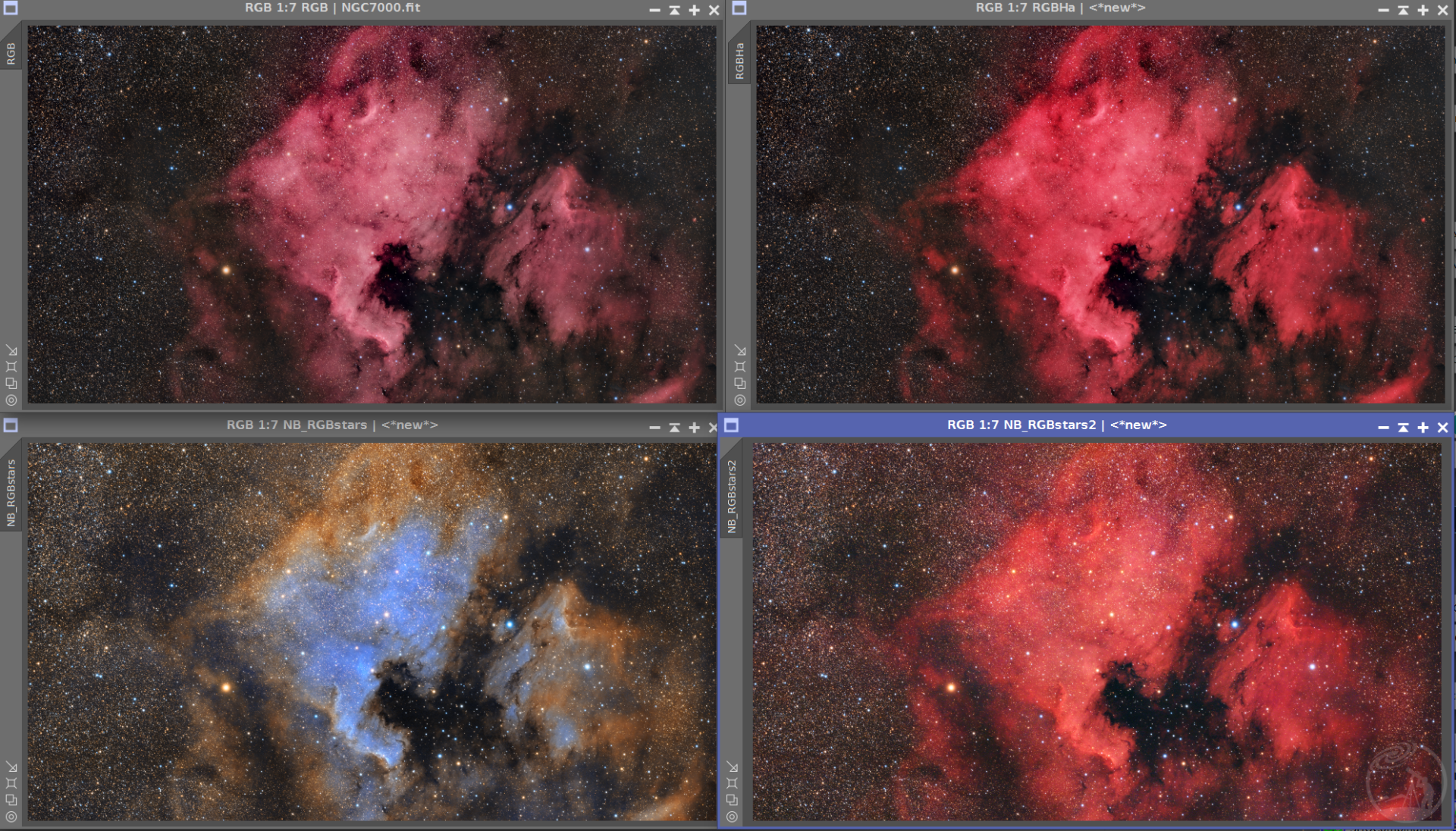Click the title 'RGB 1:7 NB_RGBstars | <*new*>'
Screen dimensions: 1456x831
pyautogui.click(x=332, y=425)
